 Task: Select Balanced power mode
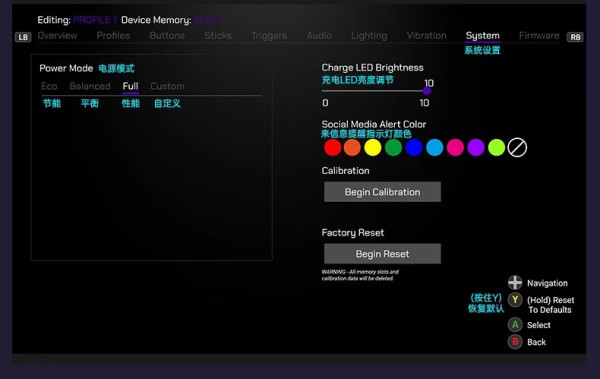click(90, 86)
